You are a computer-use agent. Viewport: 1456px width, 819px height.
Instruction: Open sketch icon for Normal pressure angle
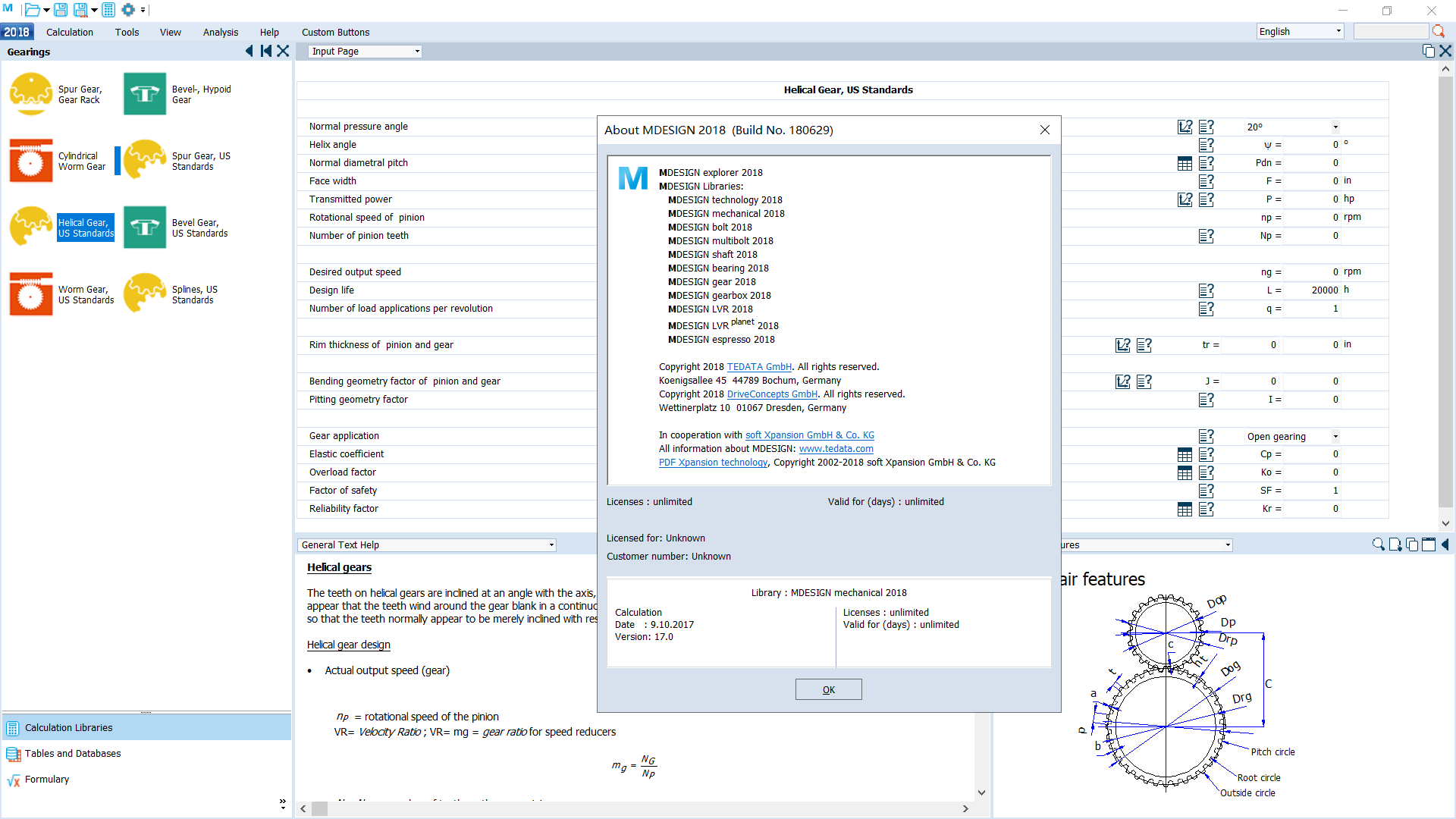click(x=1185, y=127)
